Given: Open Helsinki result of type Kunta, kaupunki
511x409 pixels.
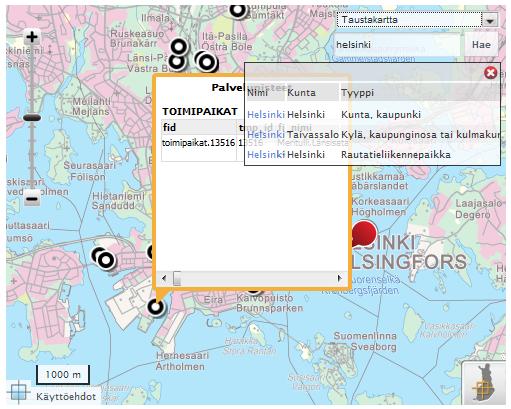Looking at the screenshot, I should 266,115.
